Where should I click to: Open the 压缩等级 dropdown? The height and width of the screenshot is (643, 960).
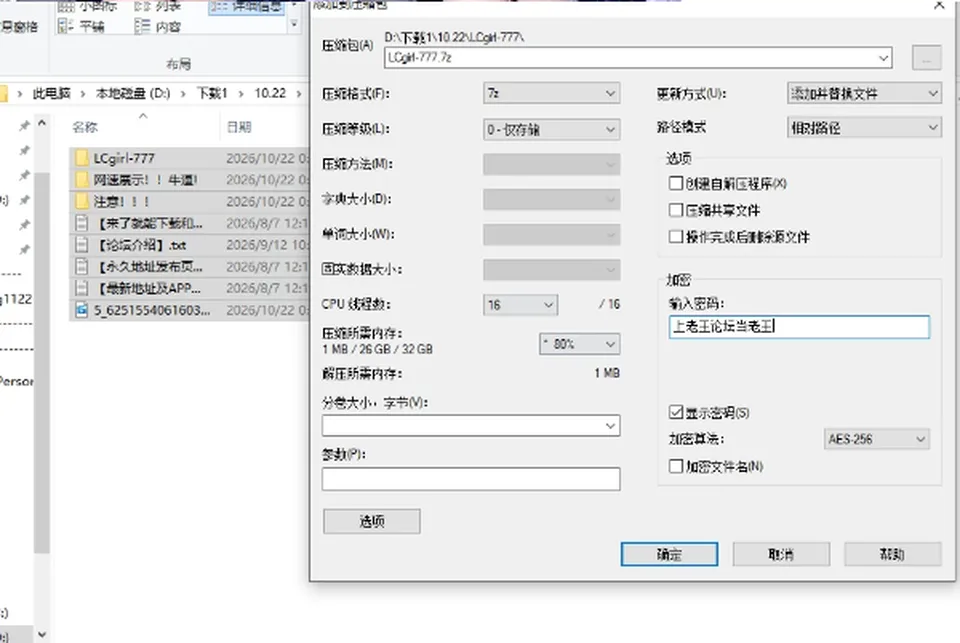click(551, 129)
